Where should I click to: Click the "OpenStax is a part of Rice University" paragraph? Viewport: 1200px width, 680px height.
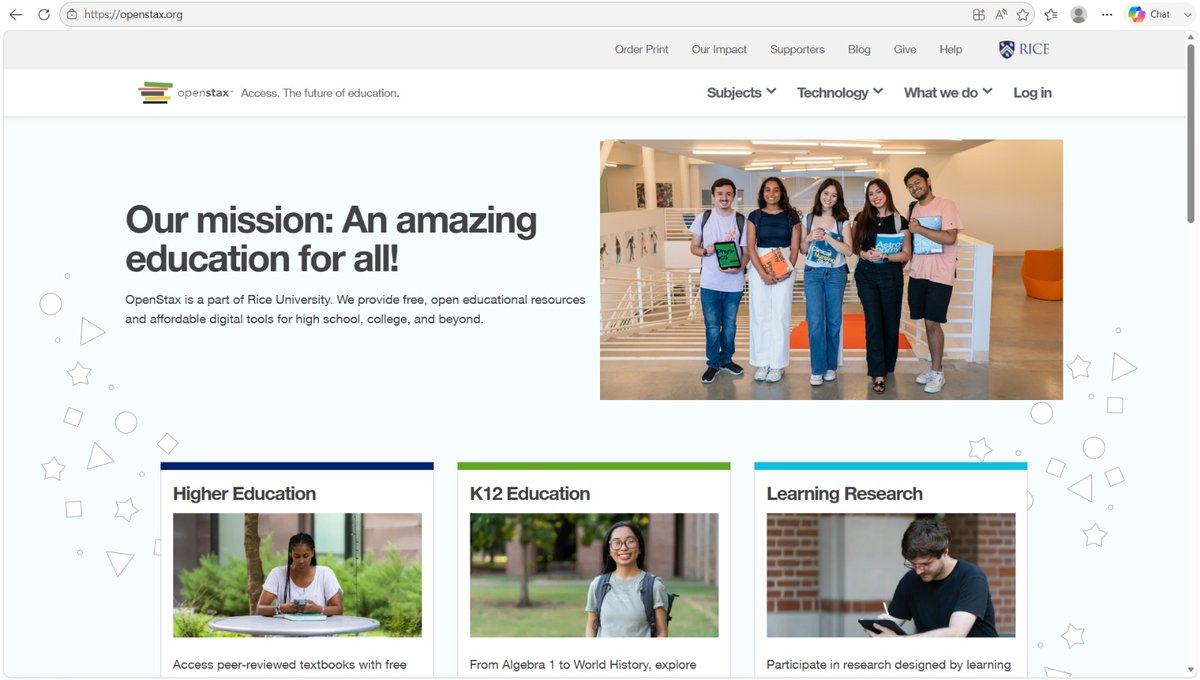point(355,309)
